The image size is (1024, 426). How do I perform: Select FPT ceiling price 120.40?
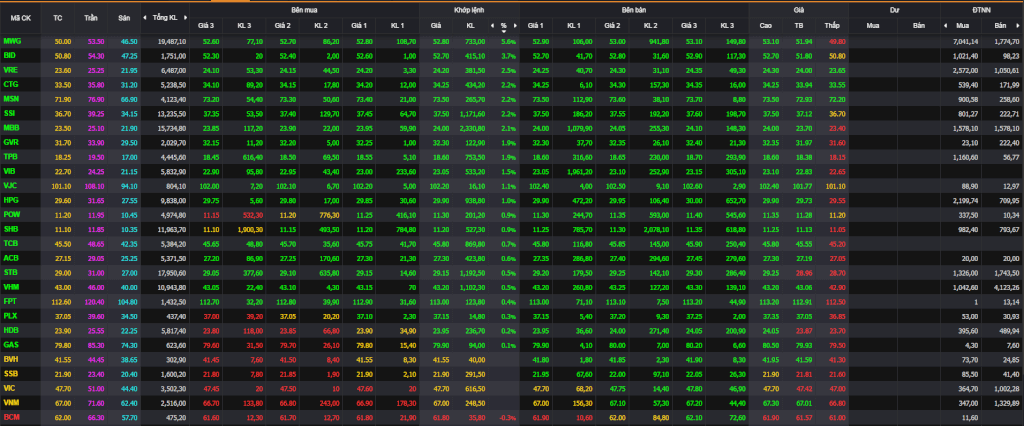[x=94, y=301]
